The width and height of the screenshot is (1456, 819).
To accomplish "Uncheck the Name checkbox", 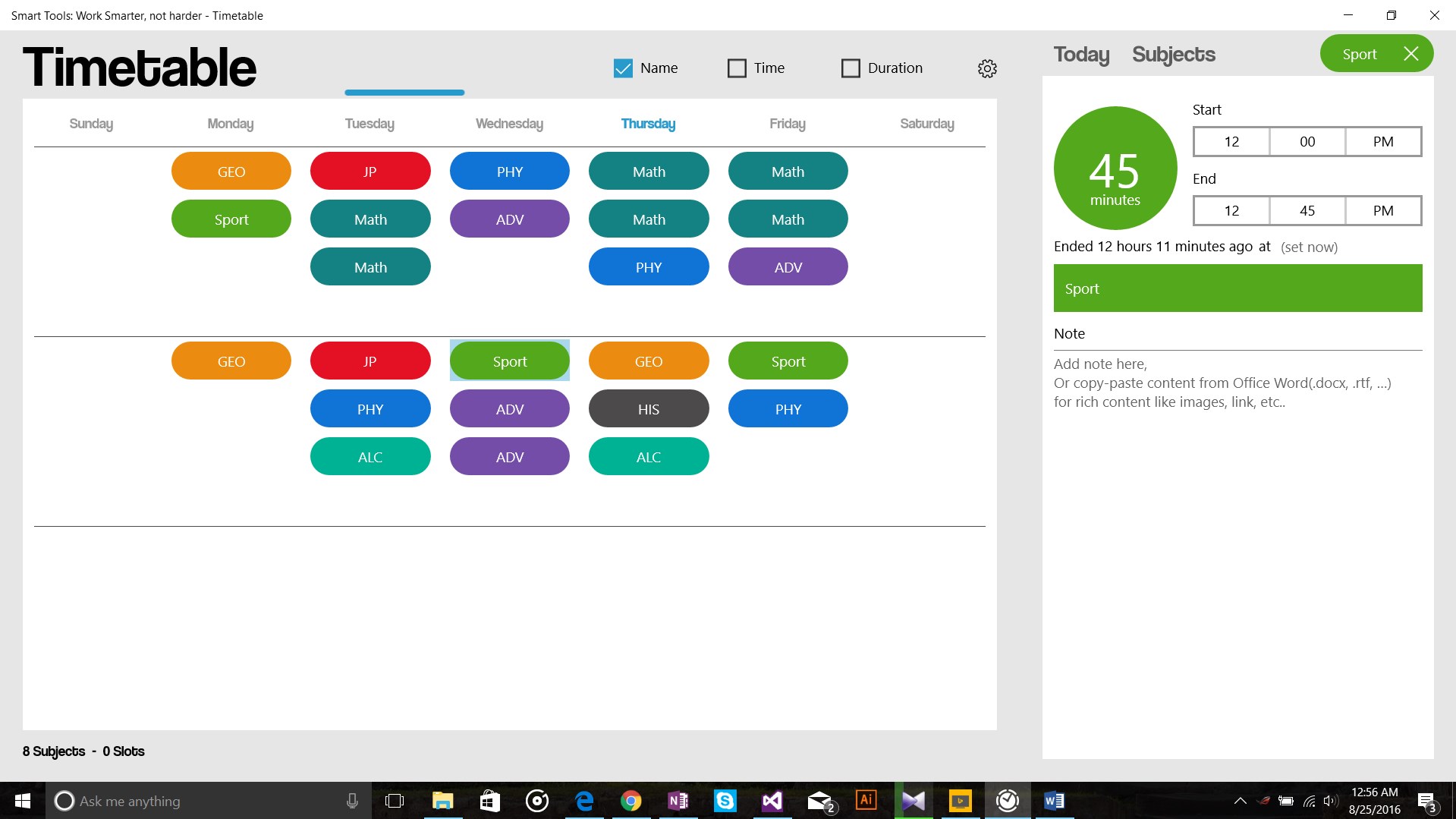I will click(623, 68).
